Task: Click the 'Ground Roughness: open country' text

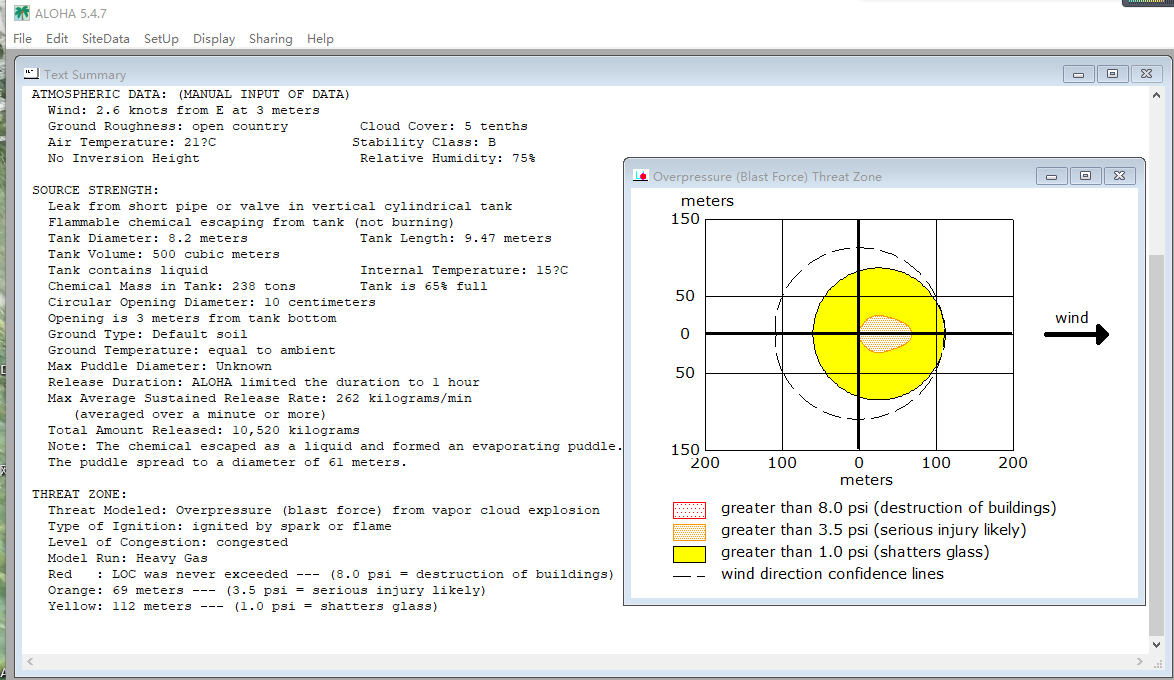Action: click(168, 127)
